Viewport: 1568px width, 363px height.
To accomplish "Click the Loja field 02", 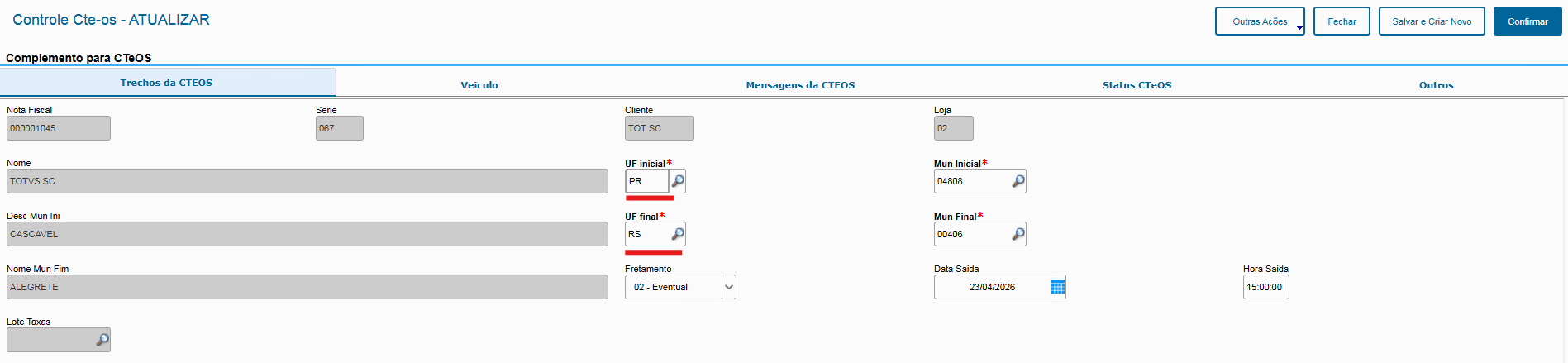I will [x=954, y=128].
